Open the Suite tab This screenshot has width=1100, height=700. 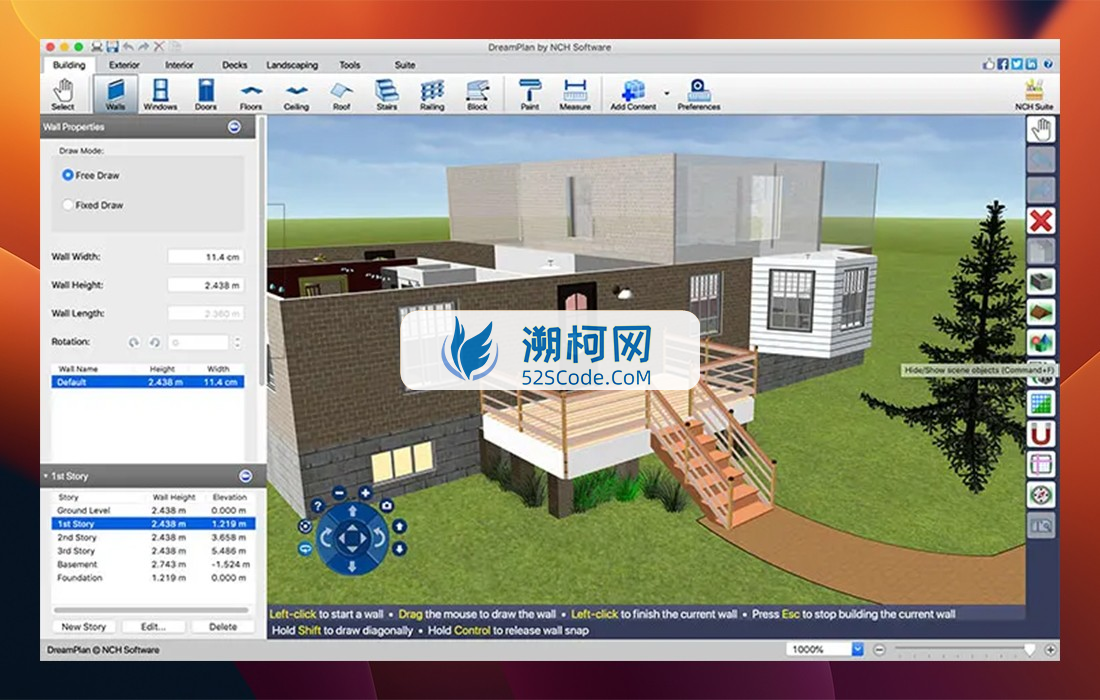(405, 65)
